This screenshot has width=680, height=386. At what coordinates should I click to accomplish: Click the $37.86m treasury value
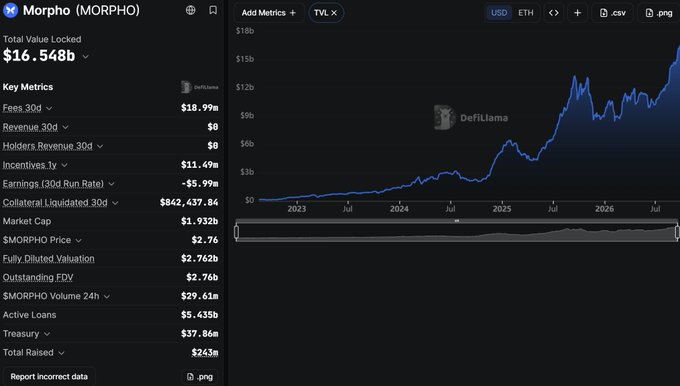pyautogui.click(x=199, y=334)
